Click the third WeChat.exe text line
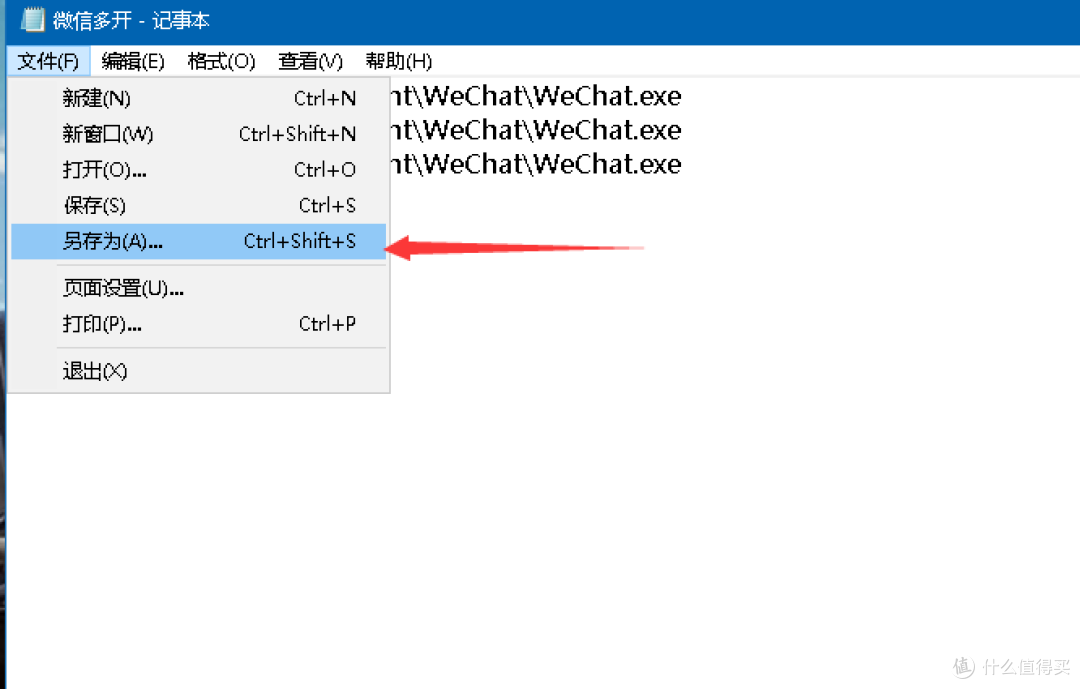The height and width of the screenshot is (689, 1080). click(536, 165)
